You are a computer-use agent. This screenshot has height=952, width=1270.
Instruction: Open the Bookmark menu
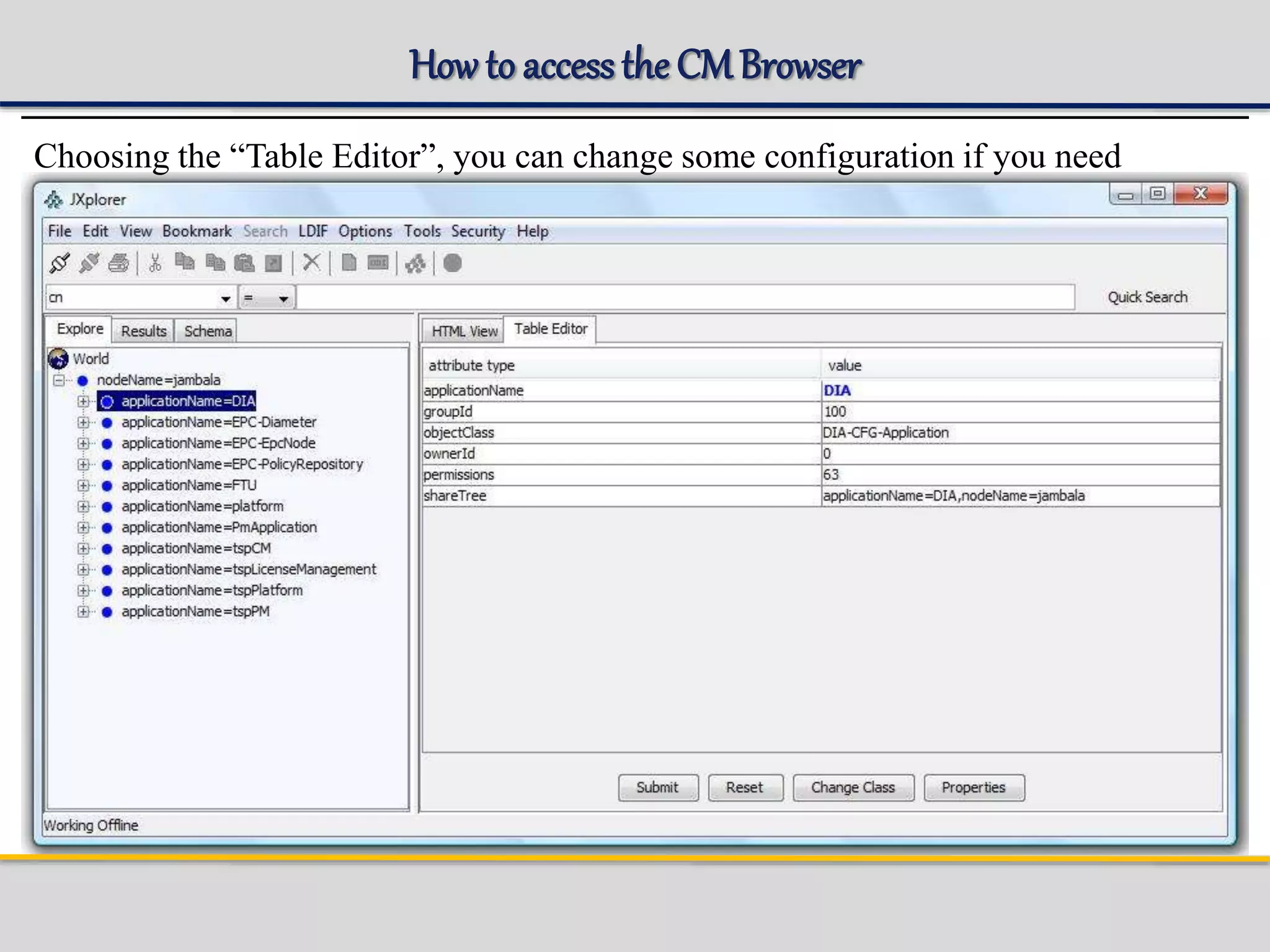(x=197, y=231)
